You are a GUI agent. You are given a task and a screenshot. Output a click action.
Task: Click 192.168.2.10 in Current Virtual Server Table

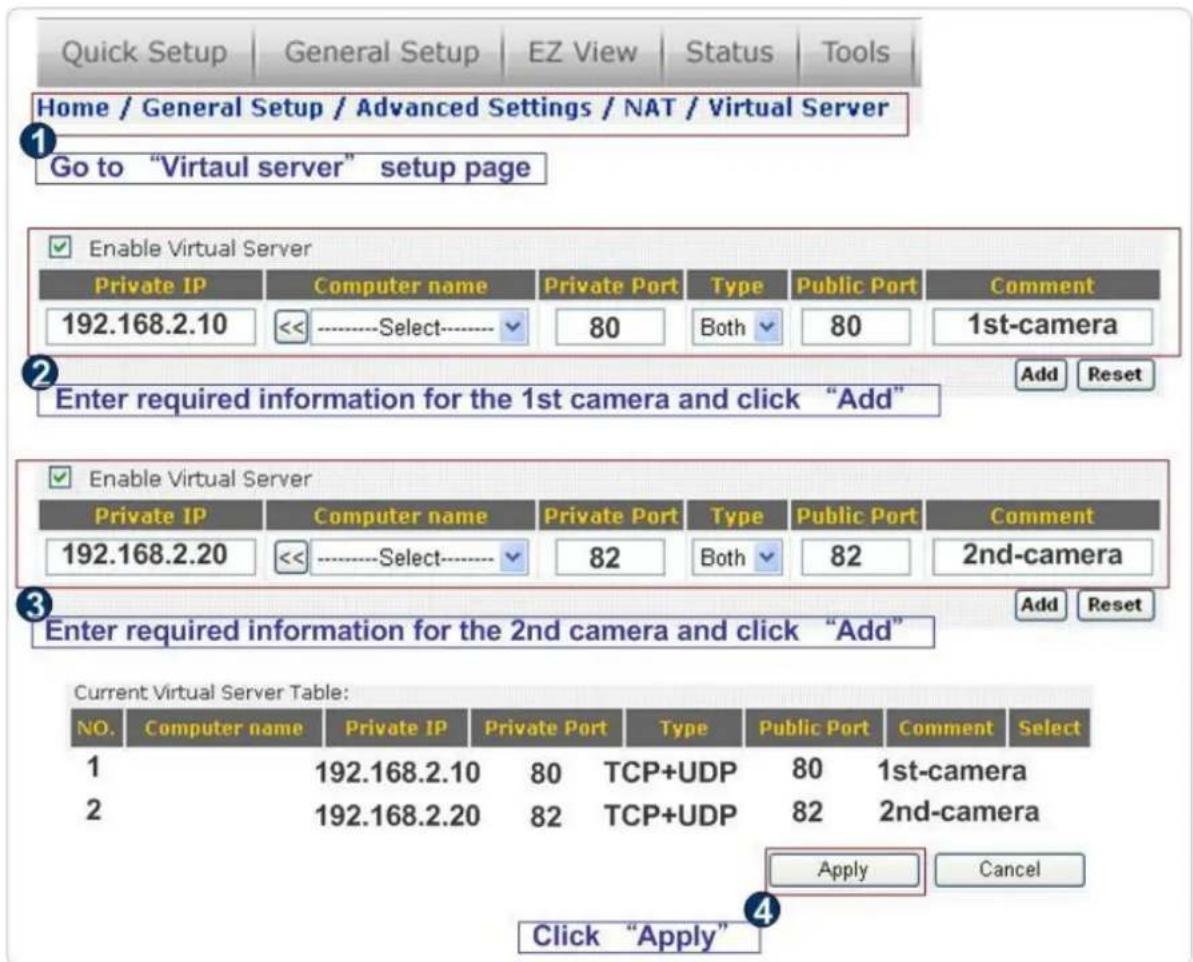point(397,772)
